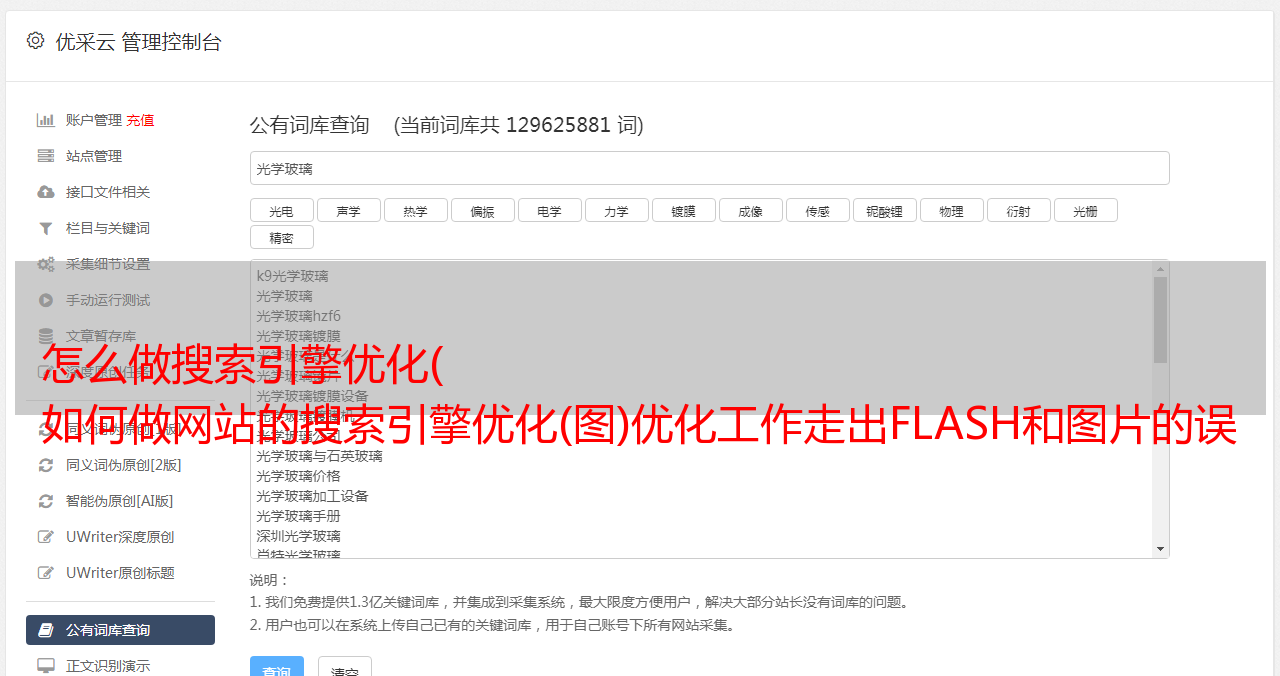Click the results list scrollbar down arrow
1280x676 pixels.
click(x=1160, y=549)
